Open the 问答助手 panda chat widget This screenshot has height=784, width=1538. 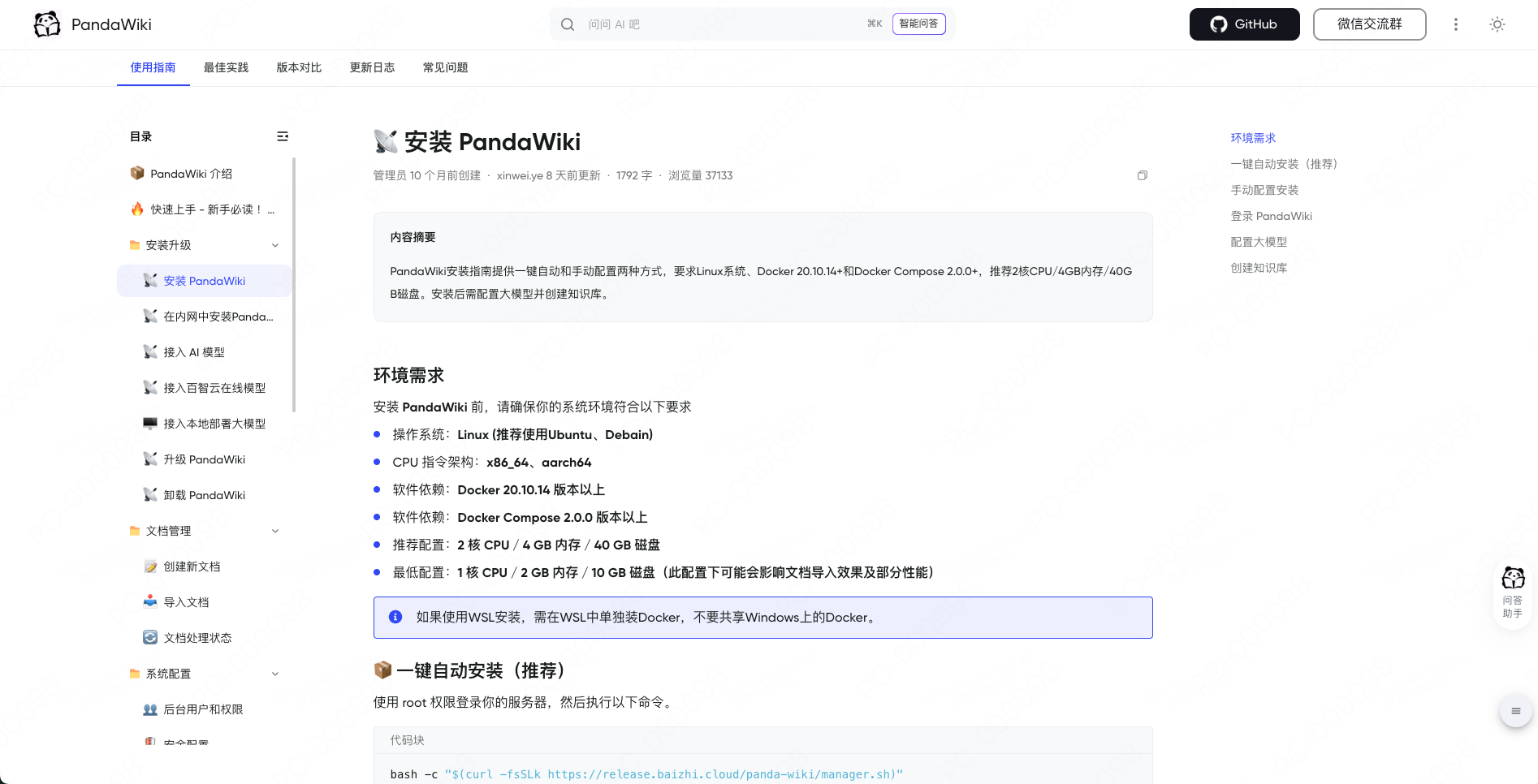tap(1513, 592)
